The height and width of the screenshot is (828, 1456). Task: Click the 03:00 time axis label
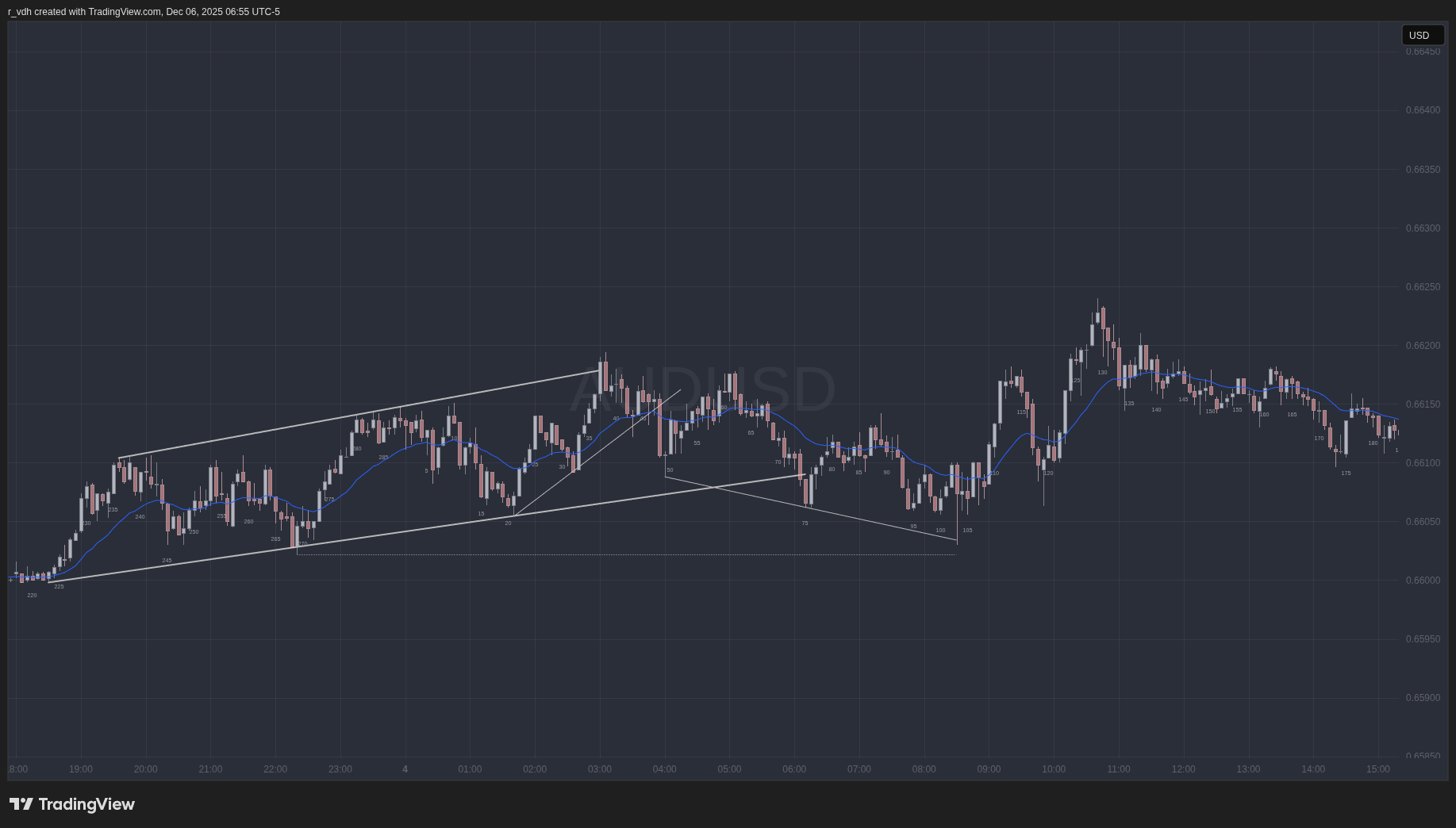click(600, 769)
